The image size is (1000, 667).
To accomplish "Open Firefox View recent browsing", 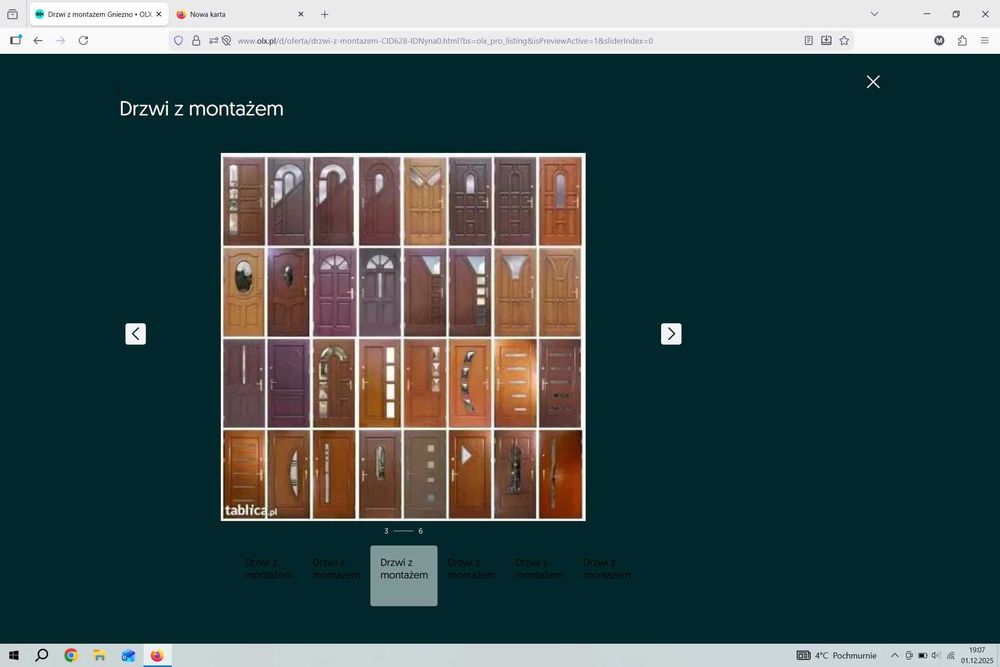I will pos(12,14).
